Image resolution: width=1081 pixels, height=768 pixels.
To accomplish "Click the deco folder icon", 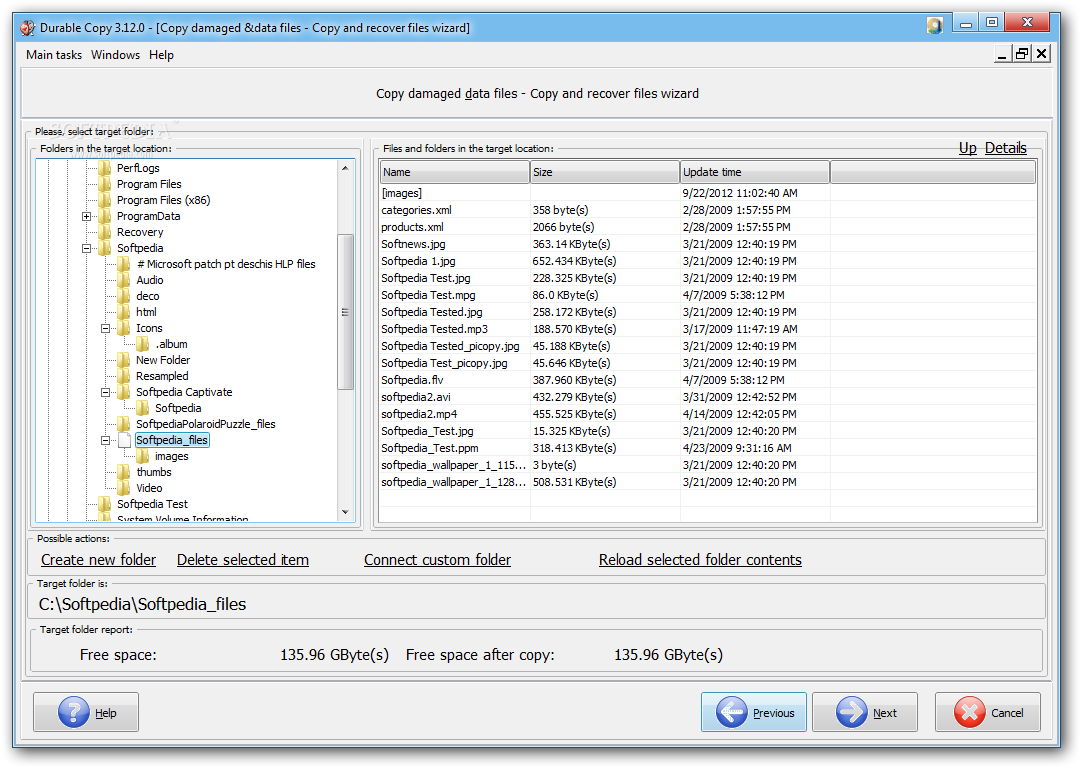I will click(124, 296).
